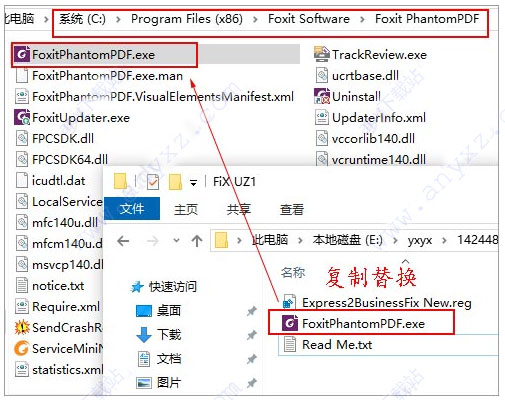Click the FoxitUpdater.exe file icon

click(22, 118)
